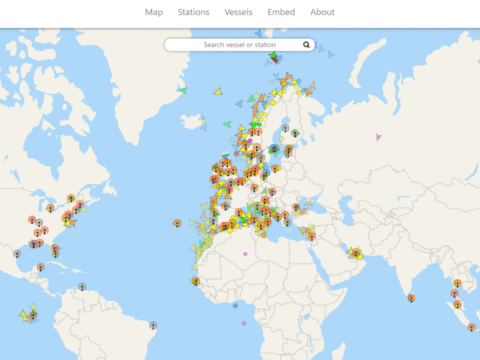Image resolution: width=480 pixels, height=360 pixels.
Task: Click the magnifying glass search icon
Action: pyautogui.click(x=306, y=45)
